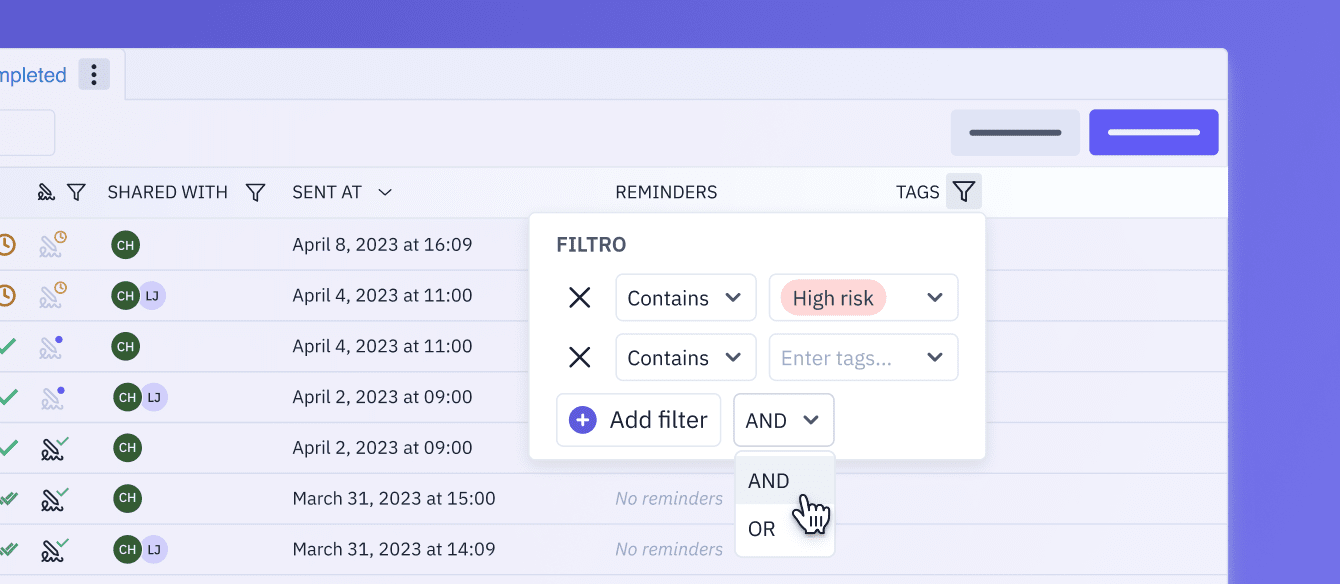Expand the High risk tag selector
The image size is (1340, 584).
(863, 298)
